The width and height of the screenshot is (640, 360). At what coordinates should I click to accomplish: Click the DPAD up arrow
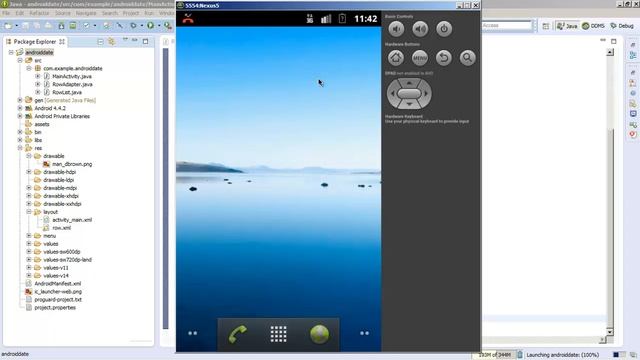click(x=409, y=82)
